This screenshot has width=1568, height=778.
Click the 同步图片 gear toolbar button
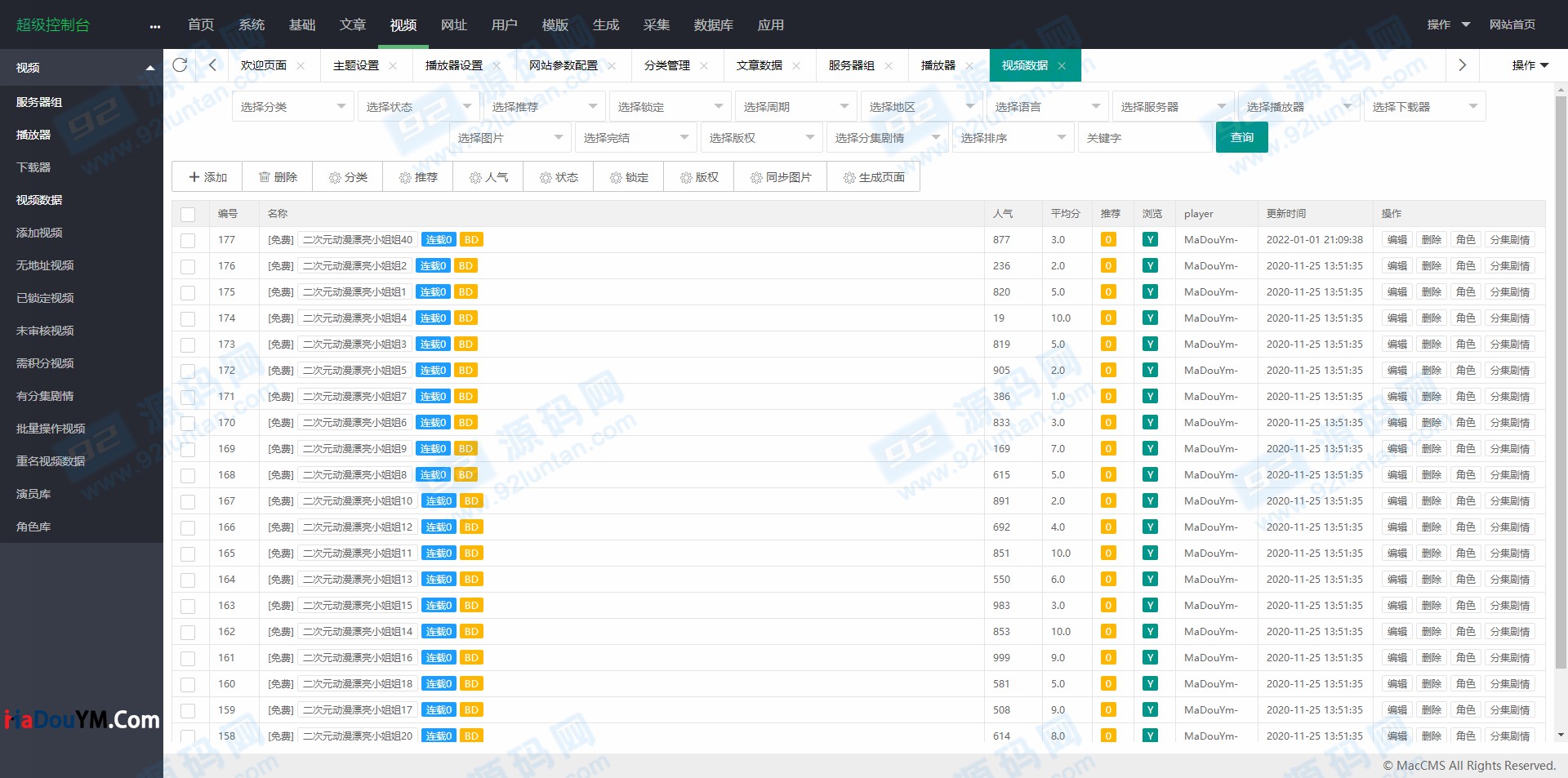click(781, 177)
